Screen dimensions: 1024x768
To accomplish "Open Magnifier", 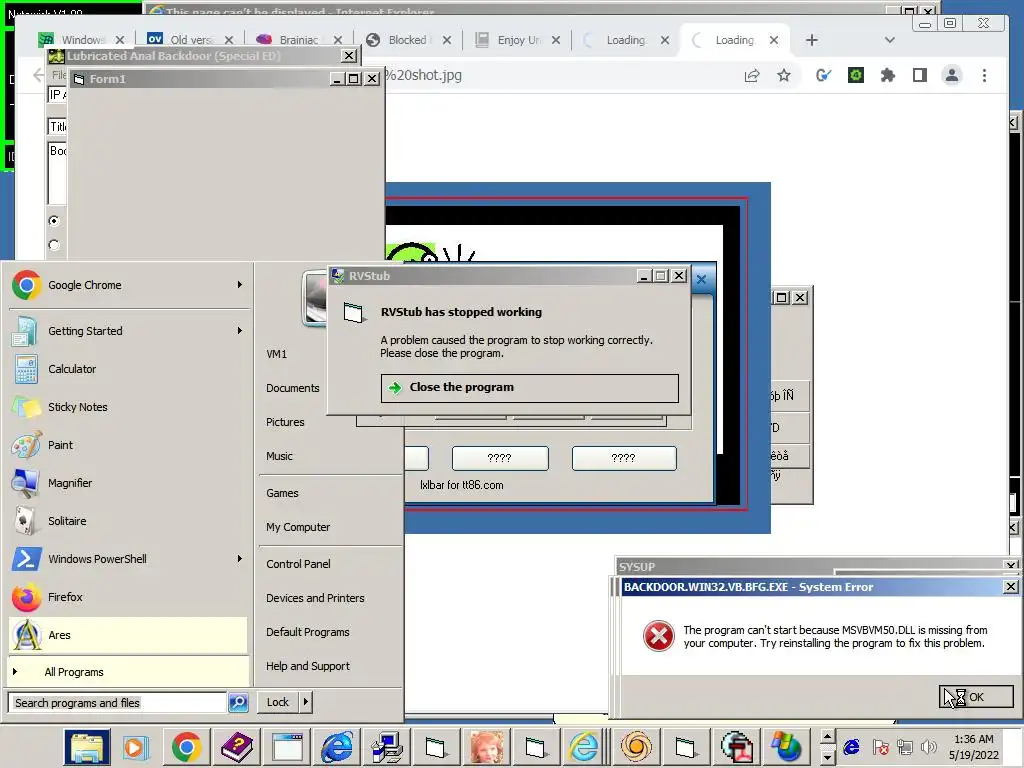I will 127,483.
